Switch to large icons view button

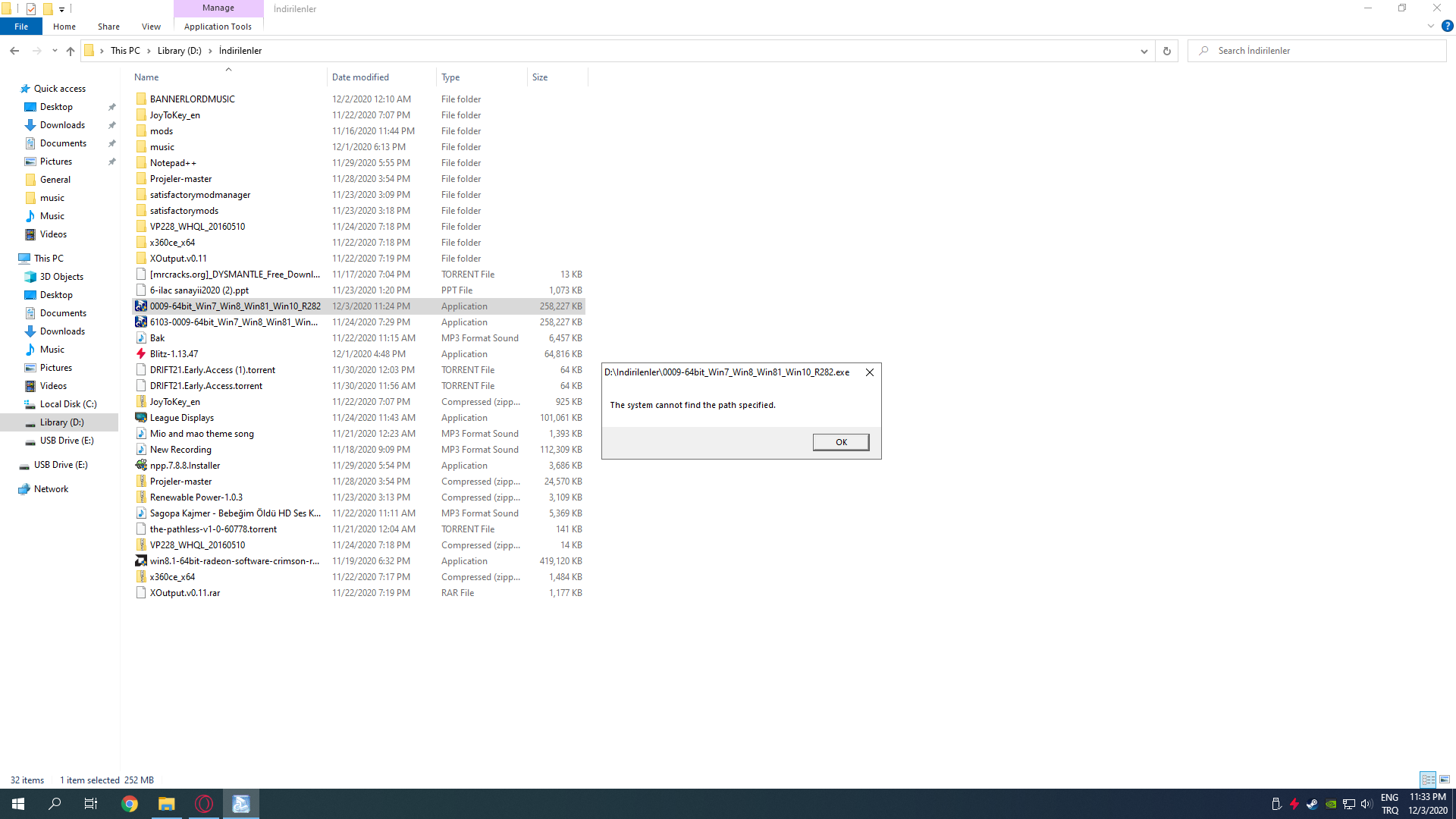[1445, 780]
